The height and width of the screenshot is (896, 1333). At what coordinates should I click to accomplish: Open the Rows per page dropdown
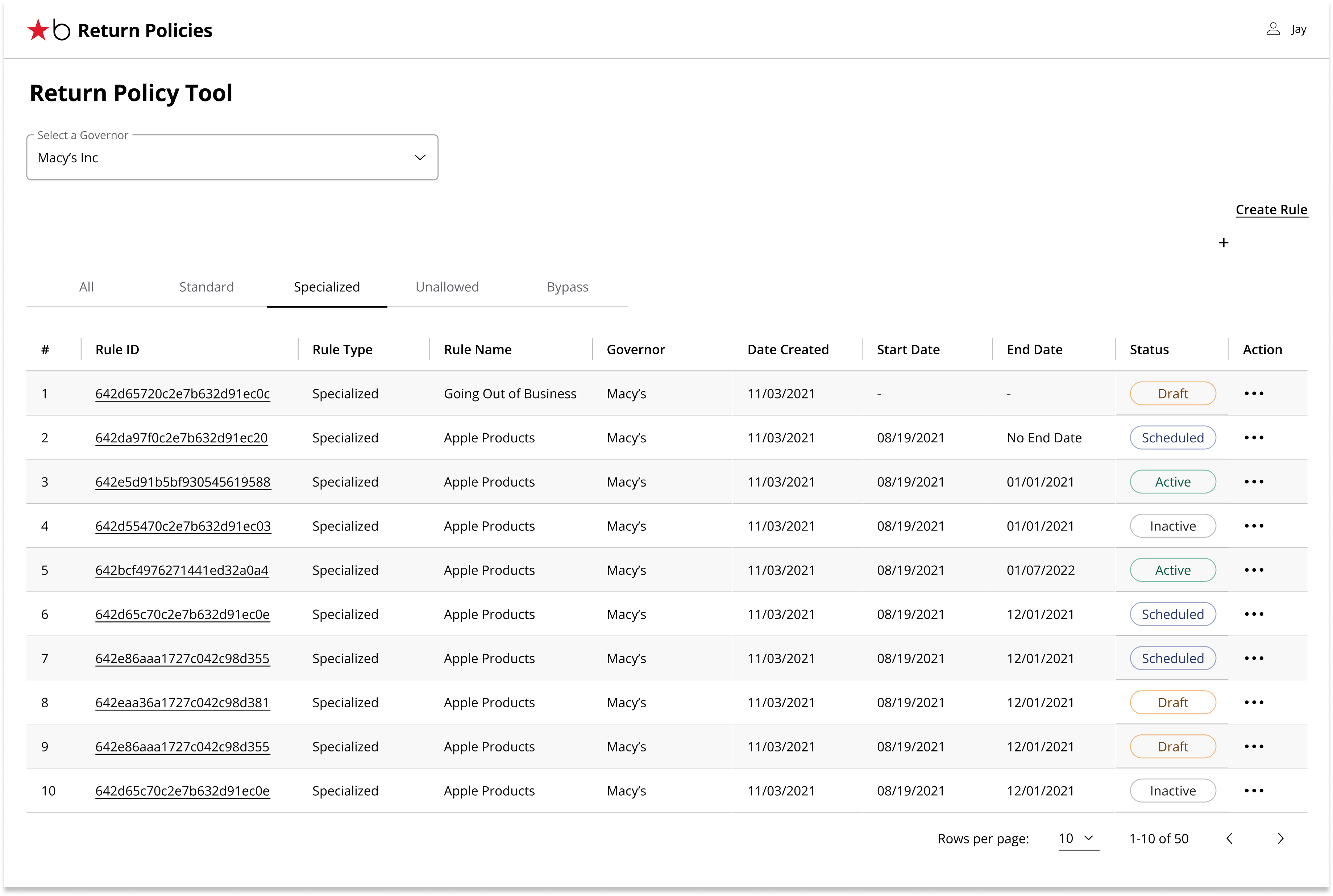1078,838
